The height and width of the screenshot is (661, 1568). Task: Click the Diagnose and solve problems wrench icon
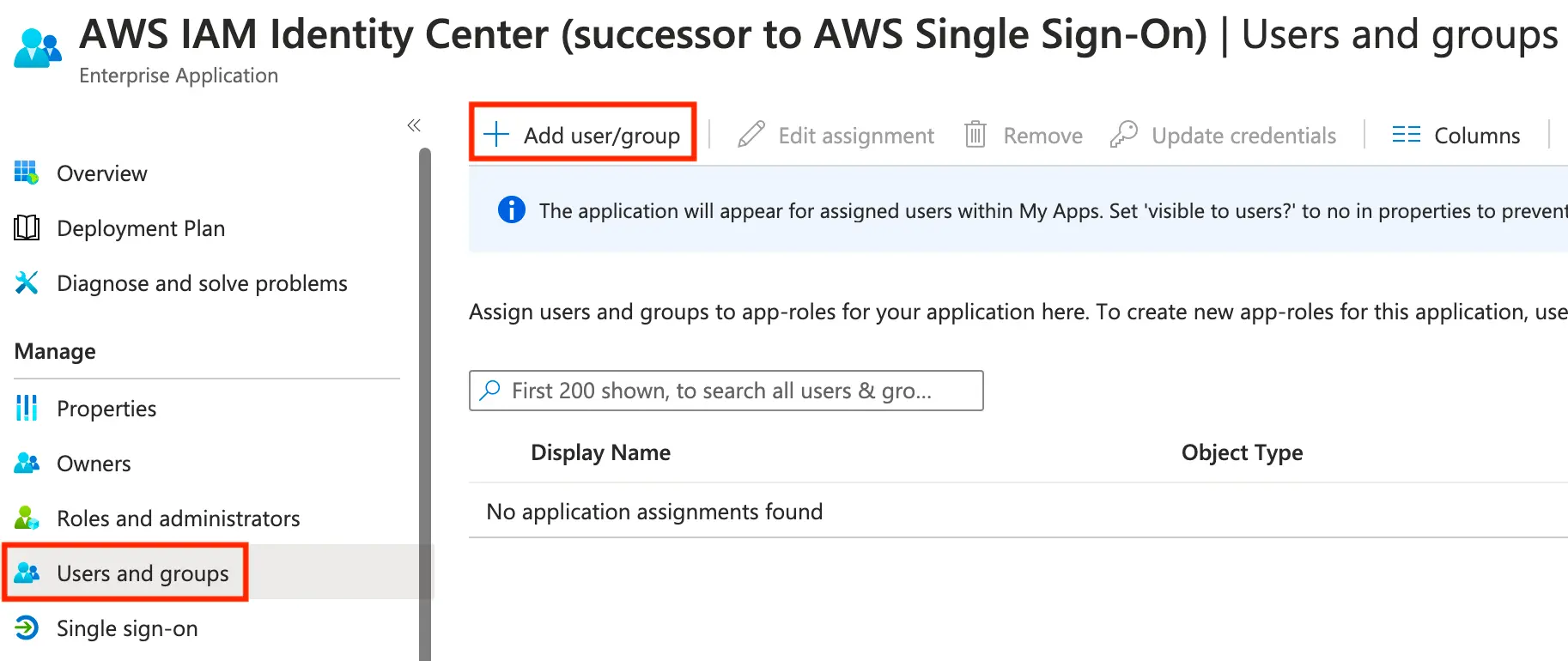pos(27,282)
